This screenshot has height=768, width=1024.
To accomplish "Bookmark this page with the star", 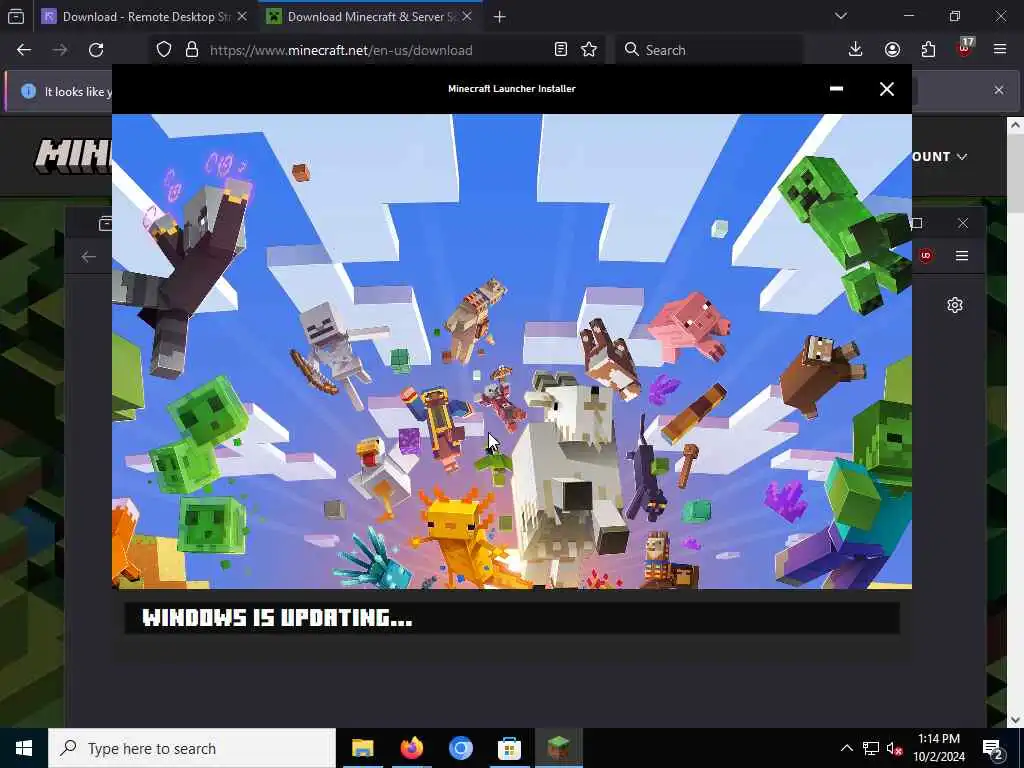I will point(589,50).
